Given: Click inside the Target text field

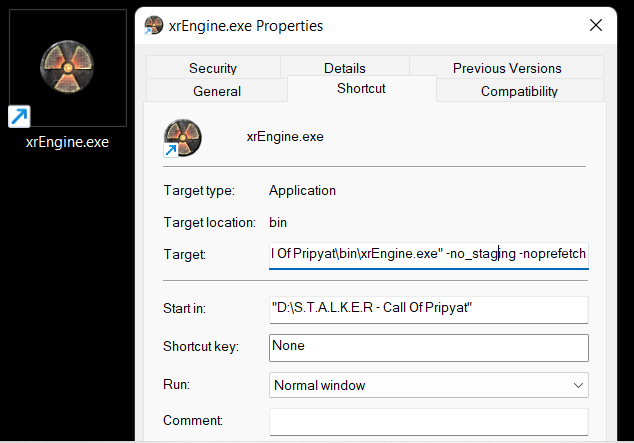Looking at the screenshot, I should (428, 255).
